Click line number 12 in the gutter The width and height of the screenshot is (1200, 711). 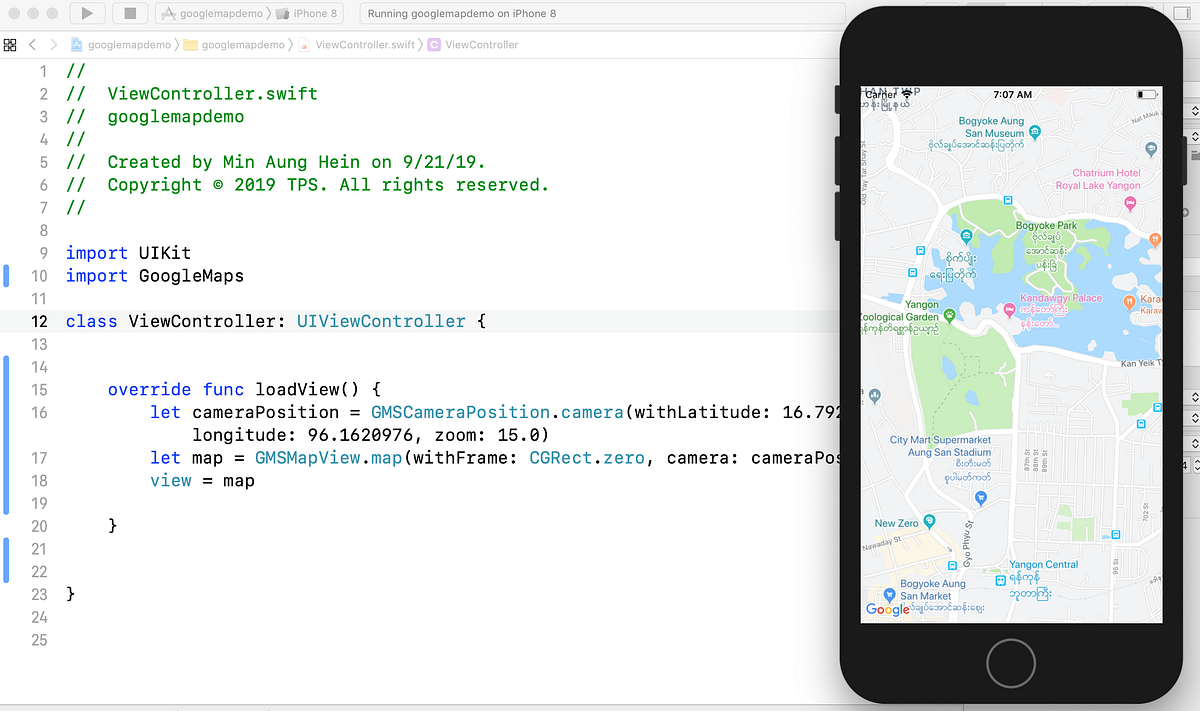(39, 321)
